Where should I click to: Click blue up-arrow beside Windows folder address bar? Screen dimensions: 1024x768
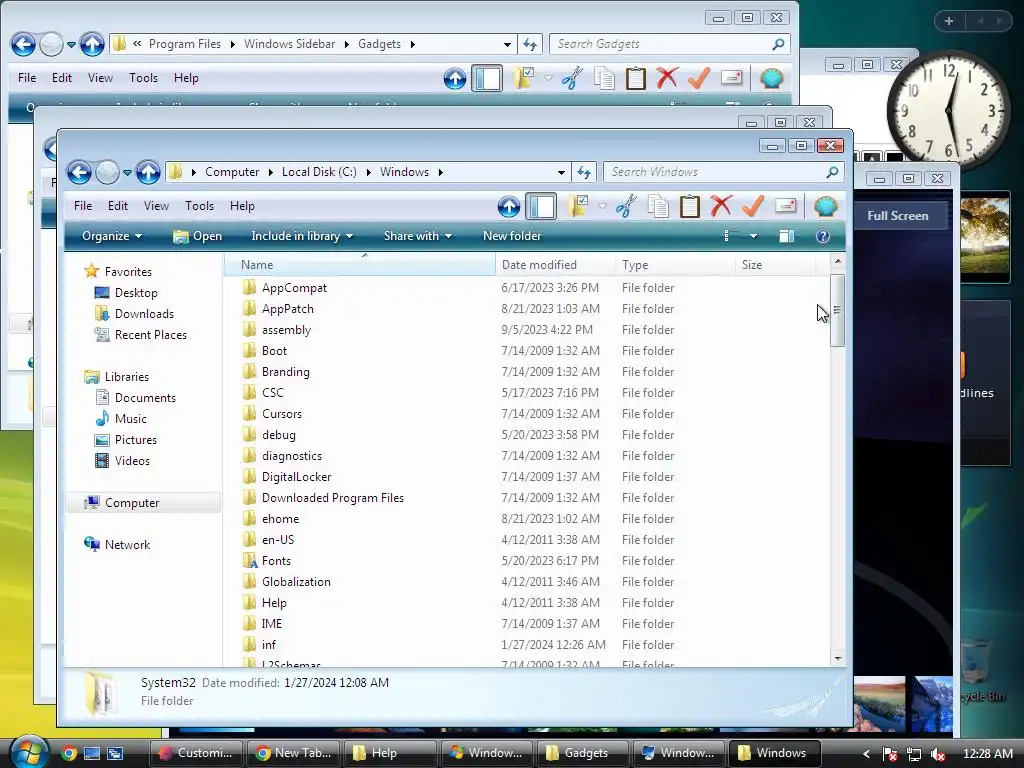coord(148,172)
